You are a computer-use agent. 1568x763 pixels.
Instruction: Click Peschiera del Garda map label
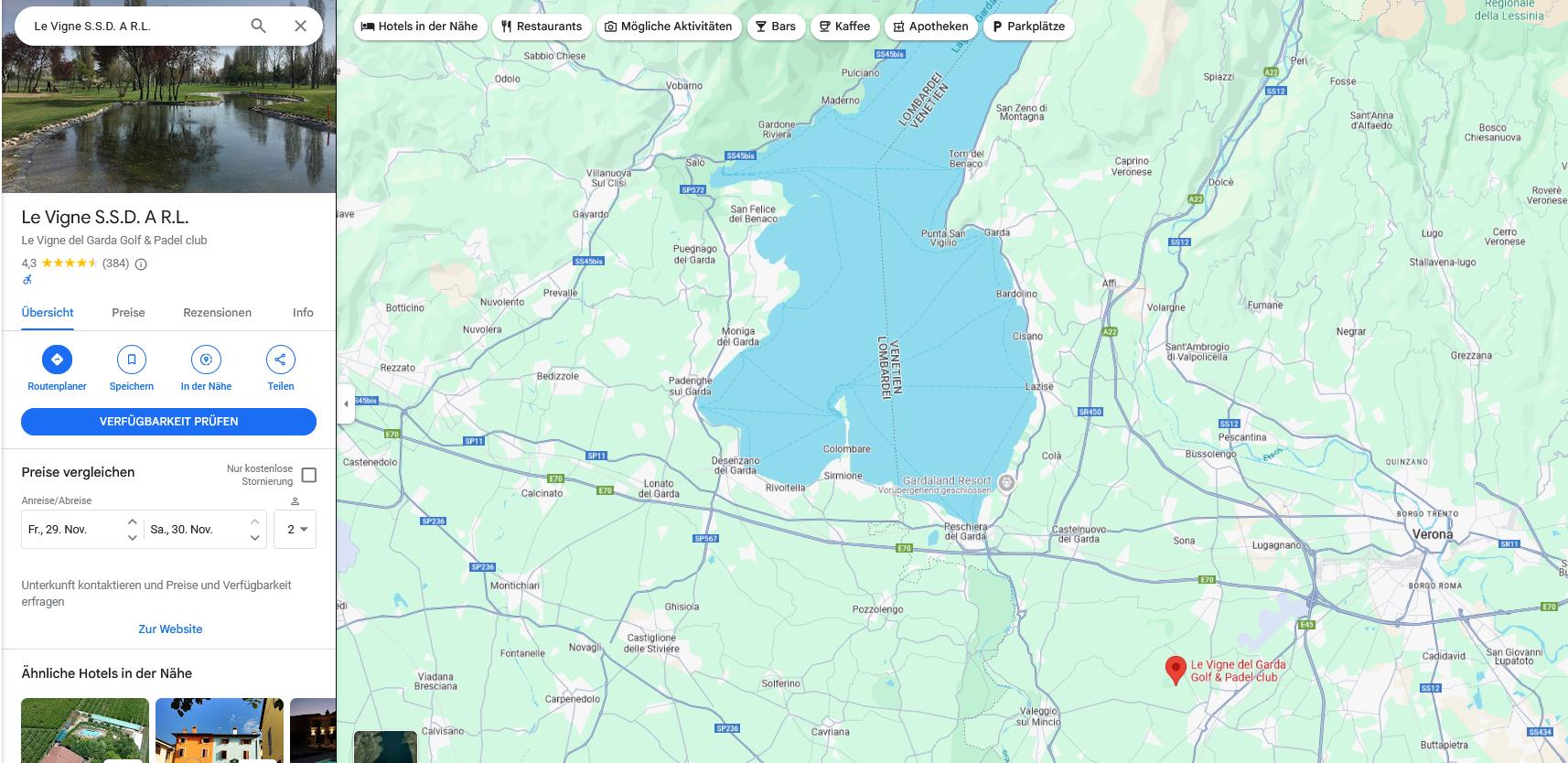[x=965, y=532]
